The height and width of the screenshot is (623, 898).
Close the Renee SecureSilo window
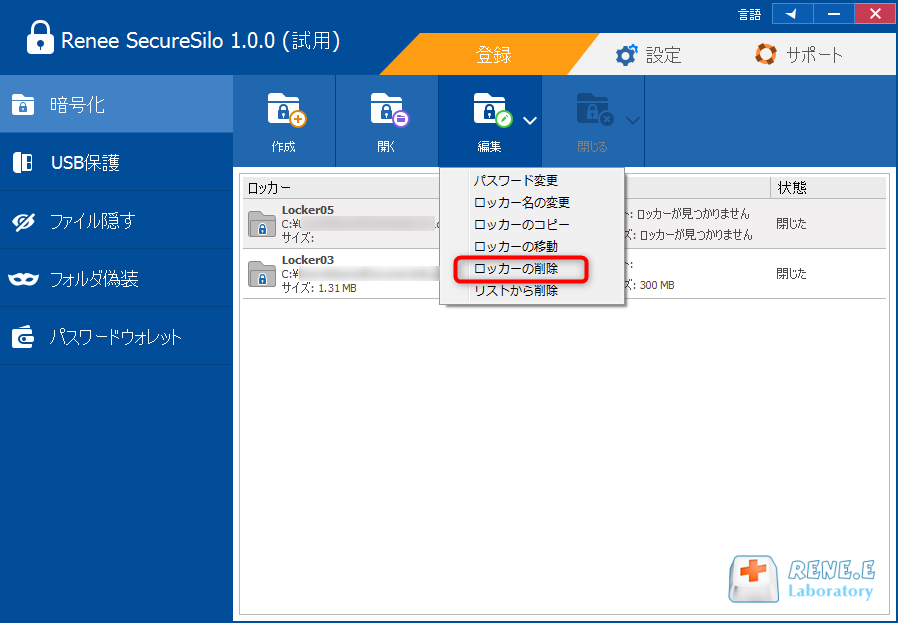(875, 14)
